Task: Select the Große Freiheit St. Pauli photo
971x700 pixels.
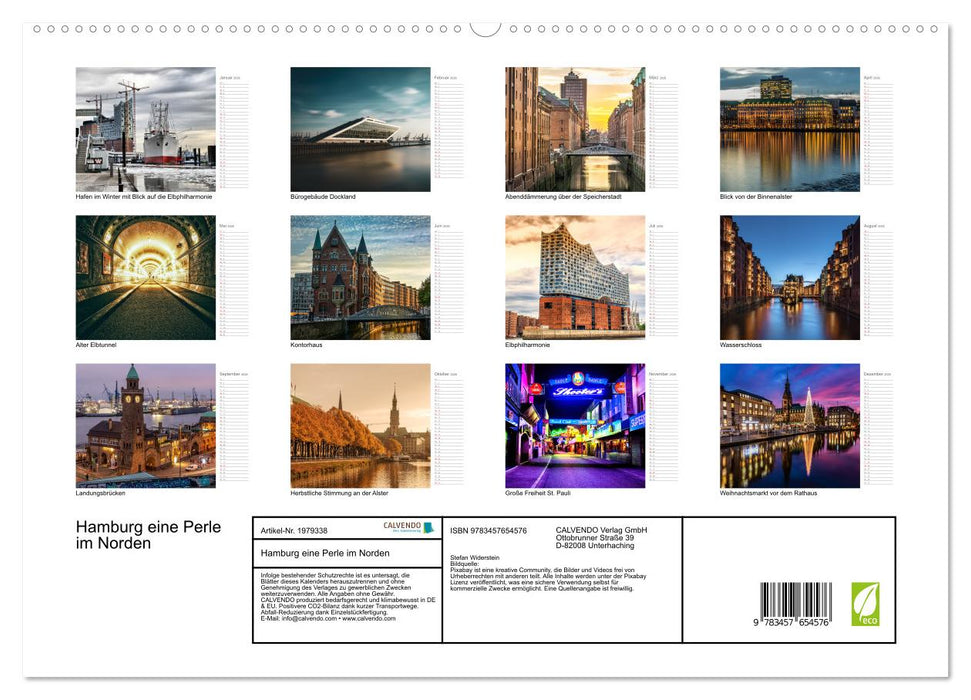Action: coord(575,425)
